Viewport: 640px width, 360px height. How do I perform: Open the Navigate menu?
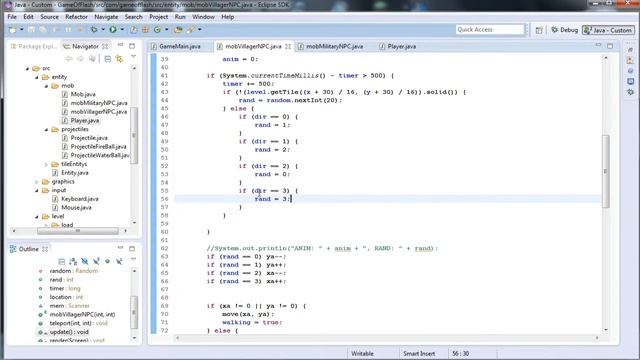(106, 17)
